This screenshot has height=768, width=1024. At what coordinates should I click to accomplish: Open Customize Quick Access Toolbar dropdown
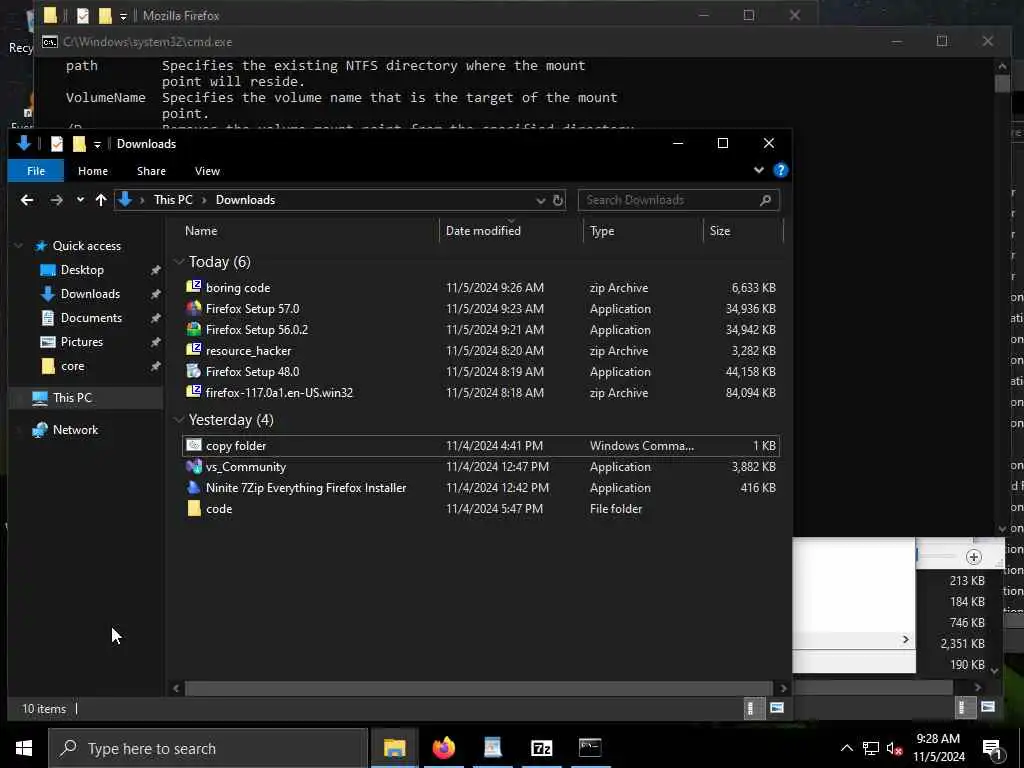[x=97, y=144]
